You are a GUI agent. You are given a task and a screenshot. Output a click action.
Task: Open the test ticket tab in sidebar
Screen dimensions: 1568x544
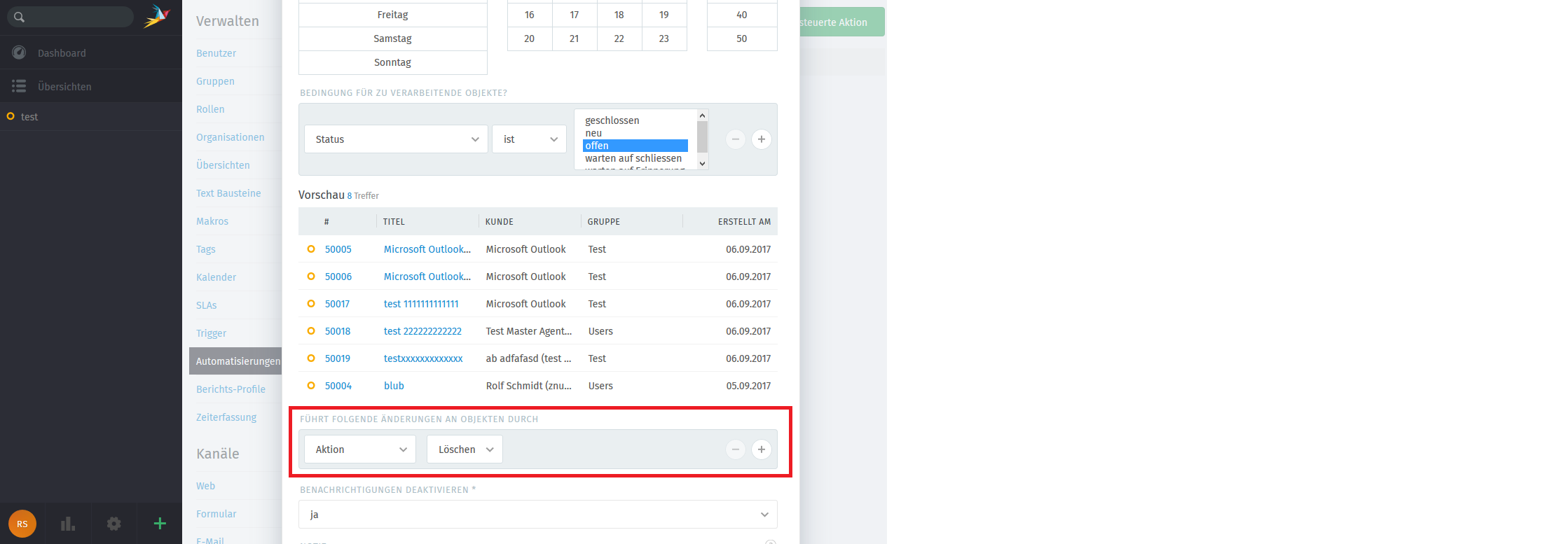[x=91, y=117]
